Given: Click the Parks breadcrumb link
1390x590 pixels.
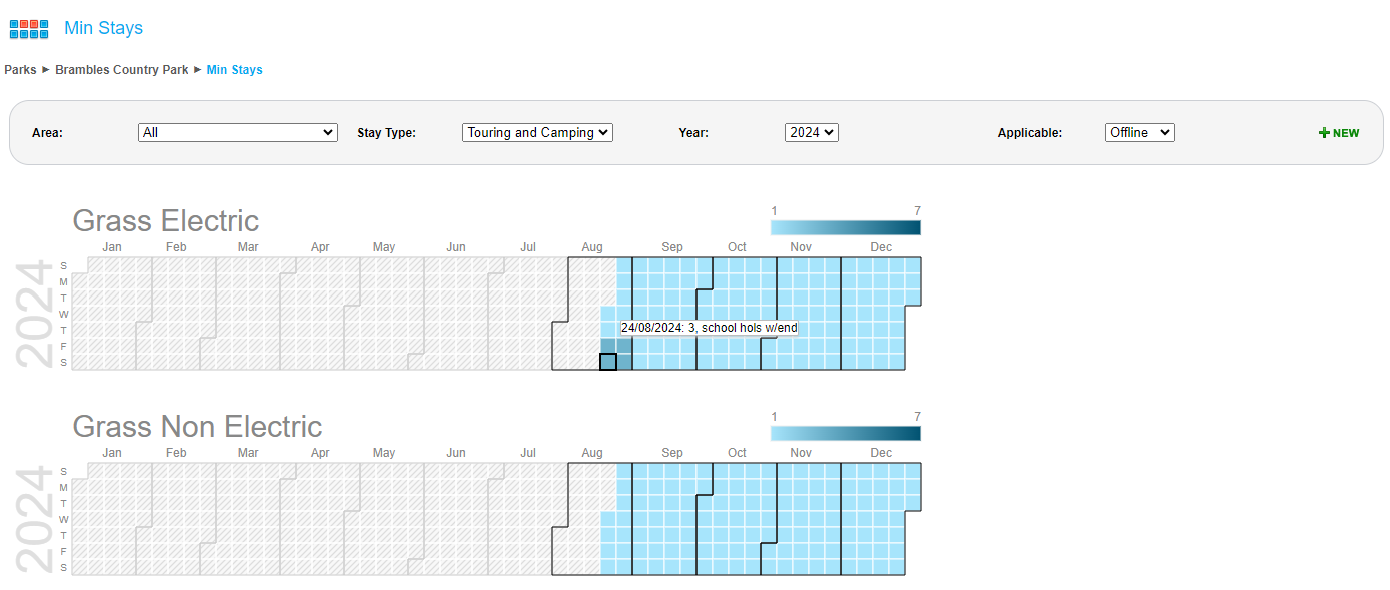Looking at the screenshot, I should click(20, 70).
